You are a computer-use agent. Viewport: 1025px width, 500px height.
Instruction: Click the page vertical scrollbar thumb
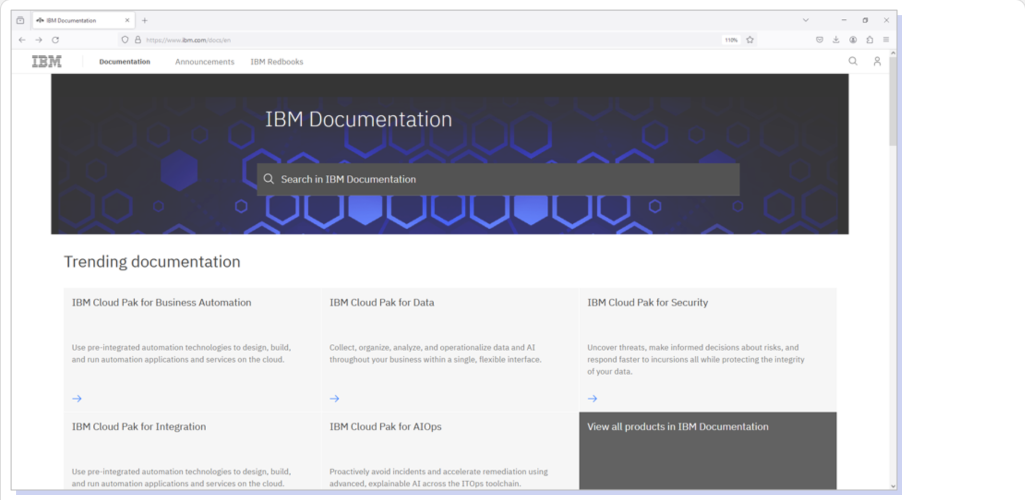[x=893, y=101]
